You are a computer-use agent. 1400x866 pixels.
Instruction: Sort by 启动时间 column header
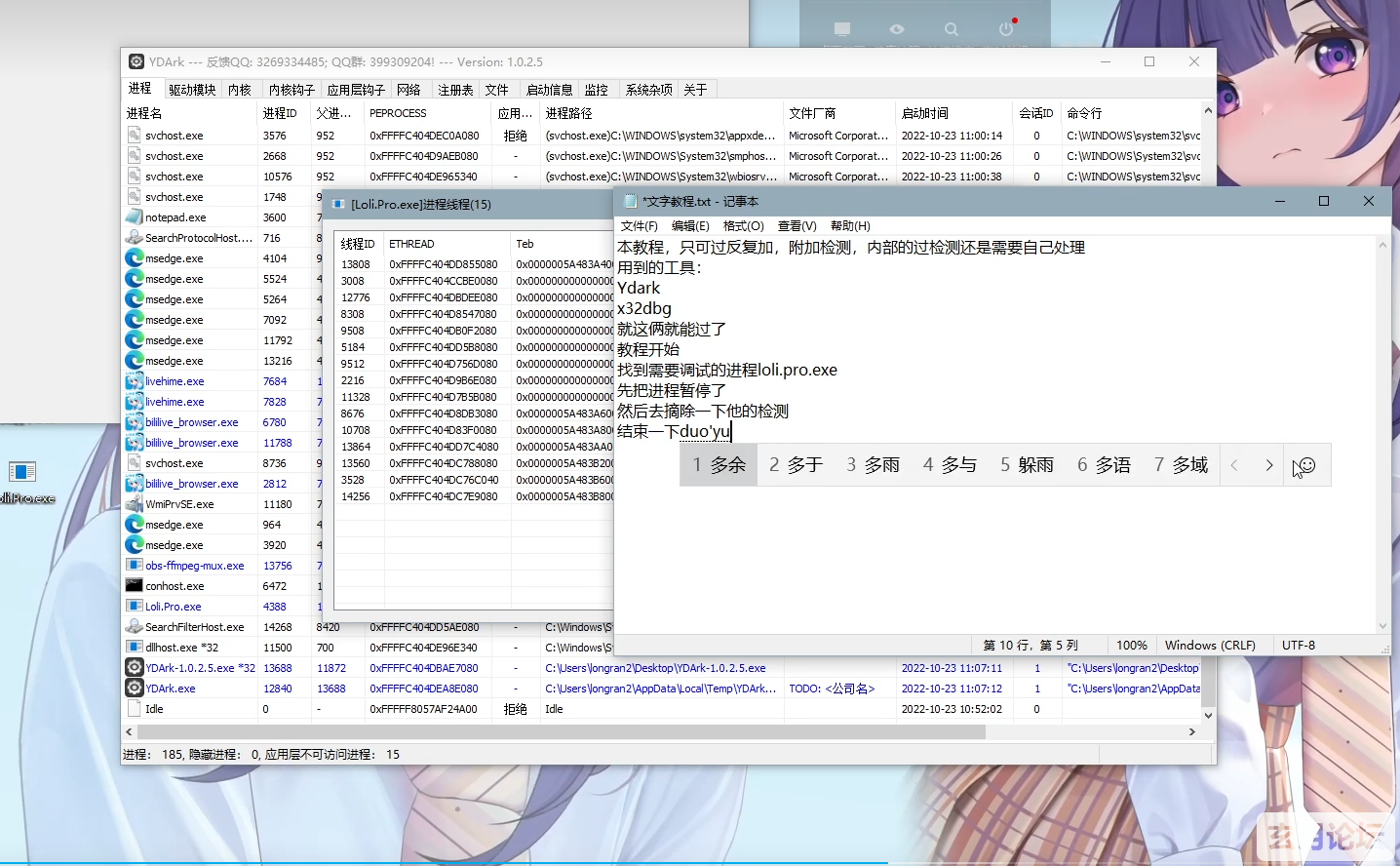pyautogui.click(x=953, y=113)
